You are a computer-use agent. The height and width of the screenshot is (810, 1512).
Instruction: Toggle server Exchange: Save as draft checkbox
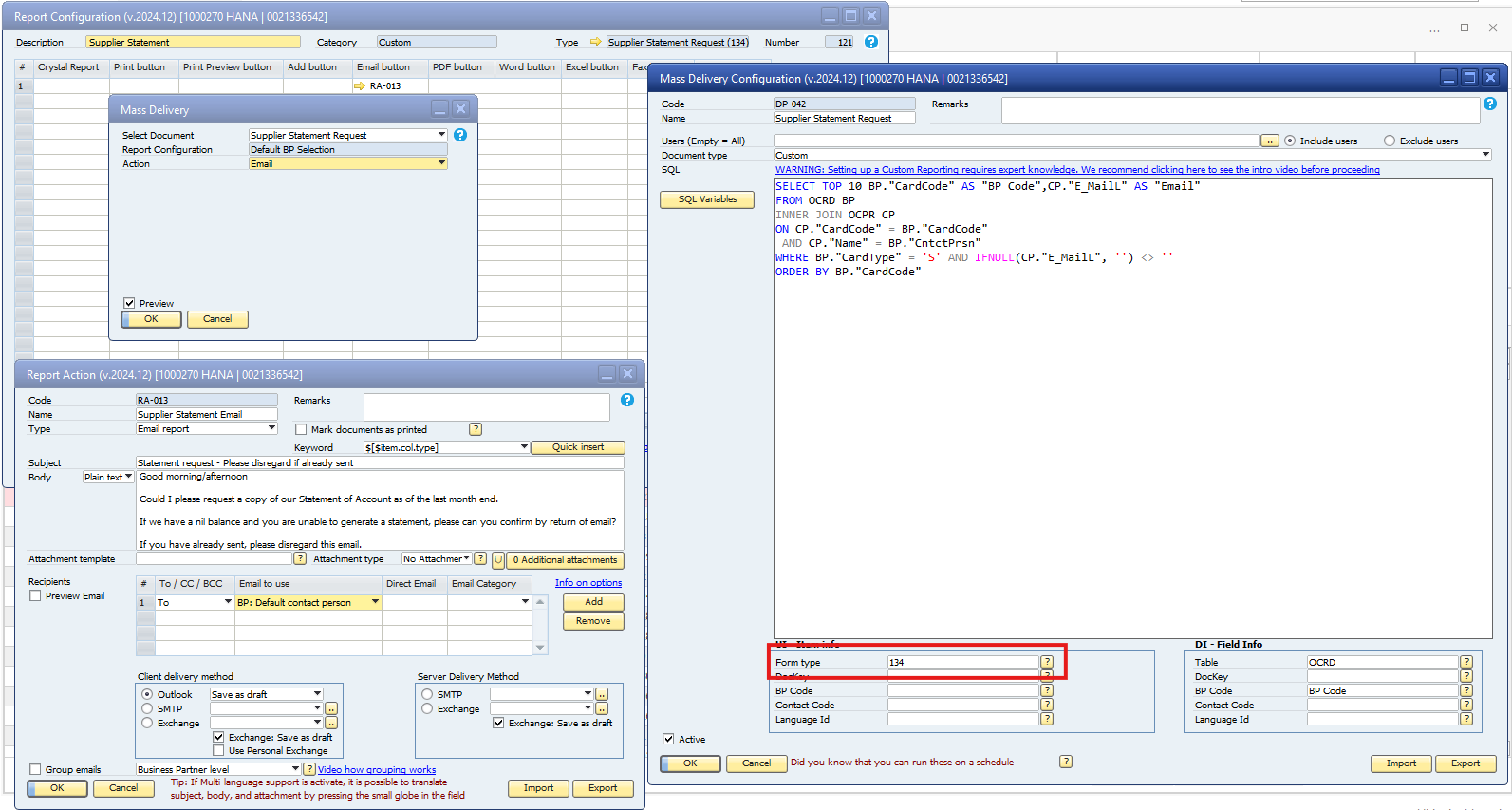pos(498,723)
